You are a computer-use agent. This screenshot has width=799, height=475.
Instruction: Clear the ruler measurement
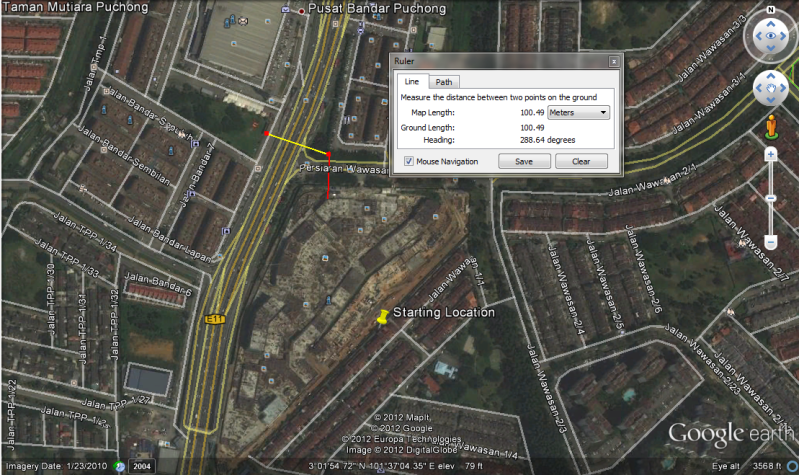tap(581, 161)
